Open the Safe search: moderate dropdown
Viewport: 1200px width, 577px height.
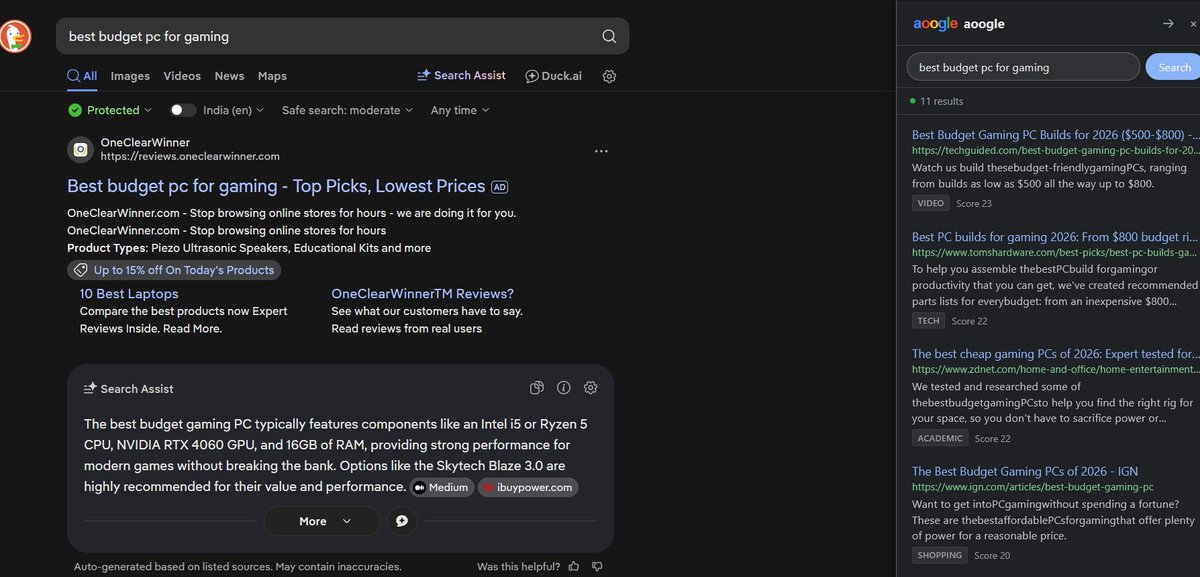click(x=347, y=110)
